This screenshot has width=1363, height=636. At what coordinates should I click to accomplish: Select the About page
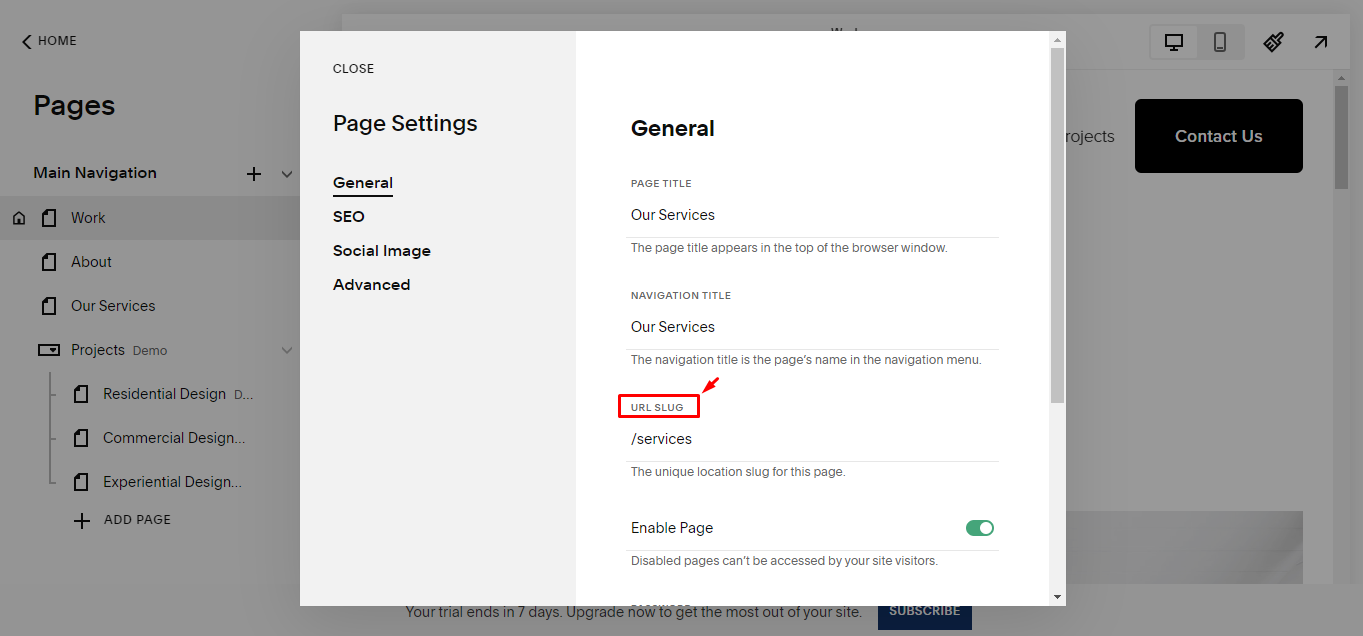(x=91, y=261)
